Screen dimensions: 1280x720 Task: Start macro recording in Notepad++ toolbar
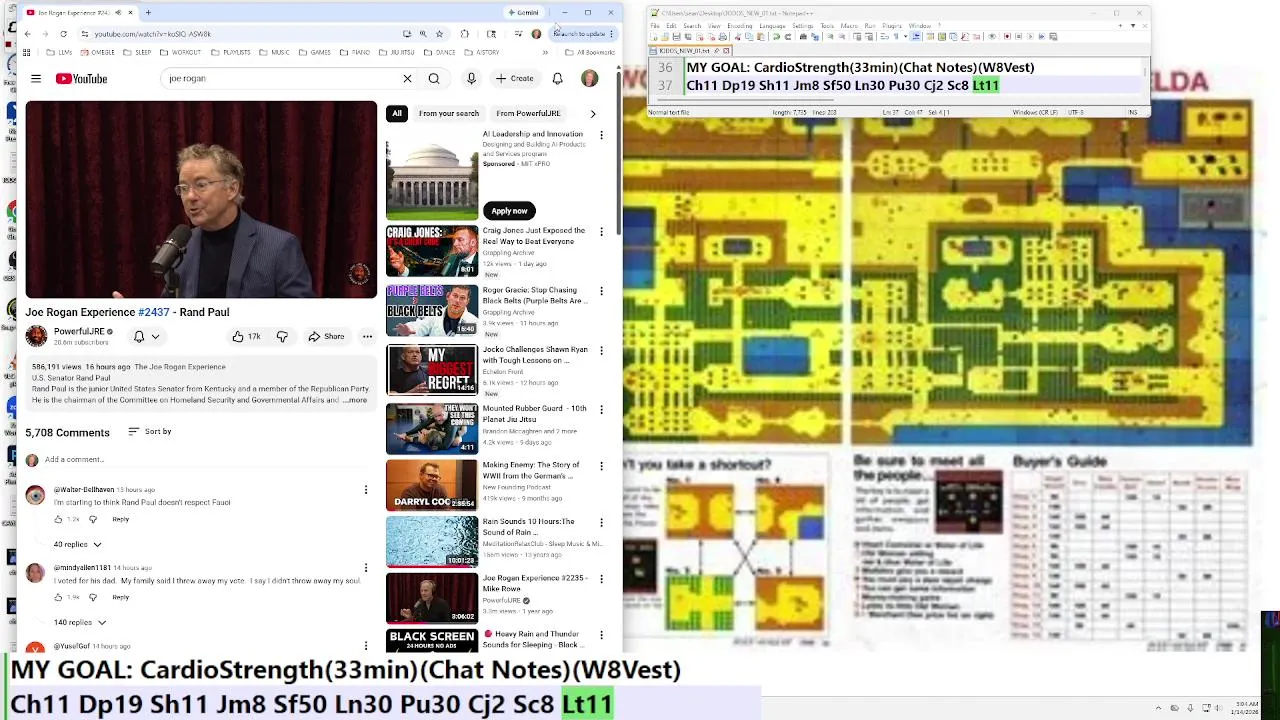1007,36
